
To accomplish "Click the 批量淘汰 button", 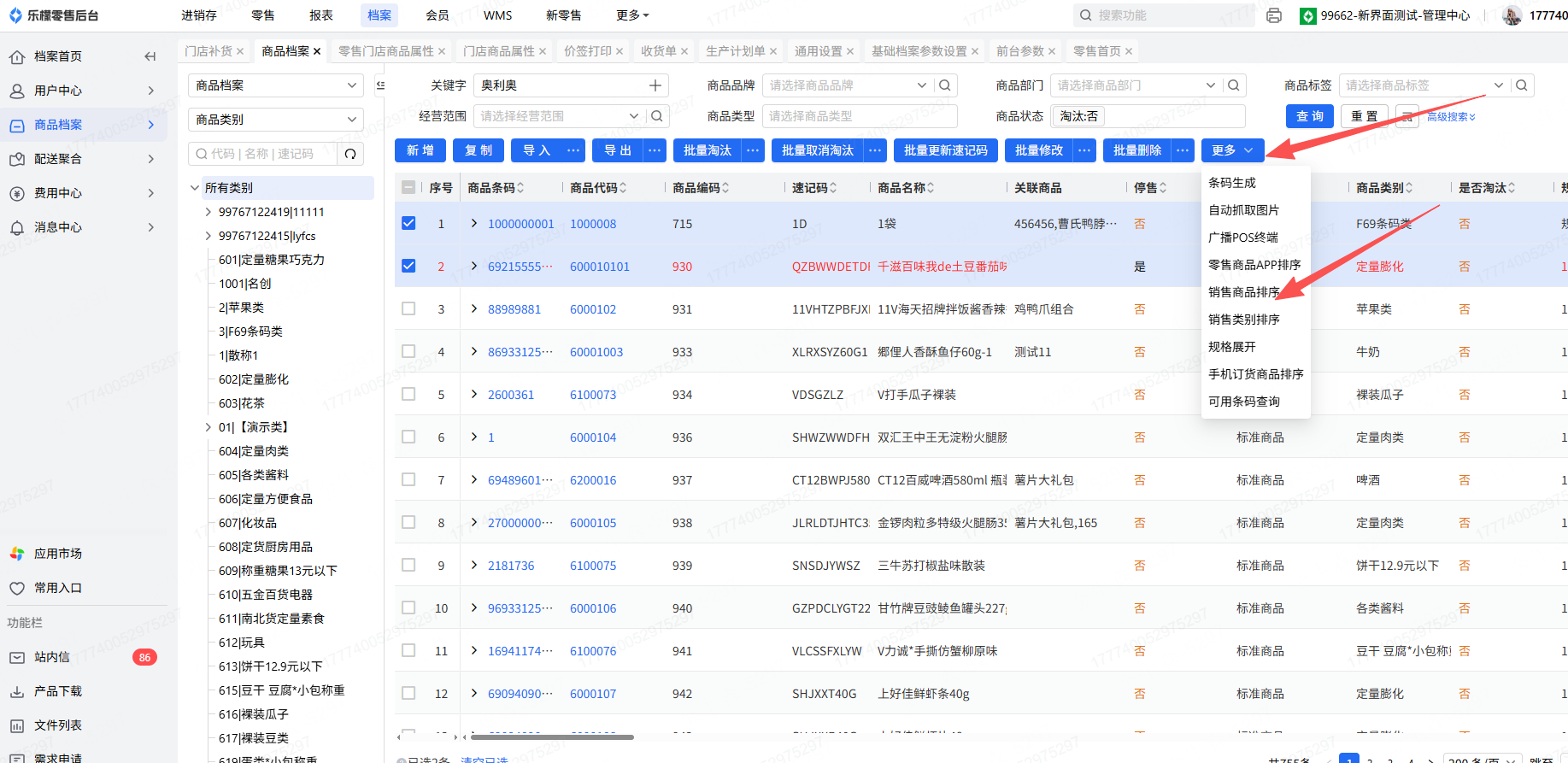I will click(x=707, y=150).
